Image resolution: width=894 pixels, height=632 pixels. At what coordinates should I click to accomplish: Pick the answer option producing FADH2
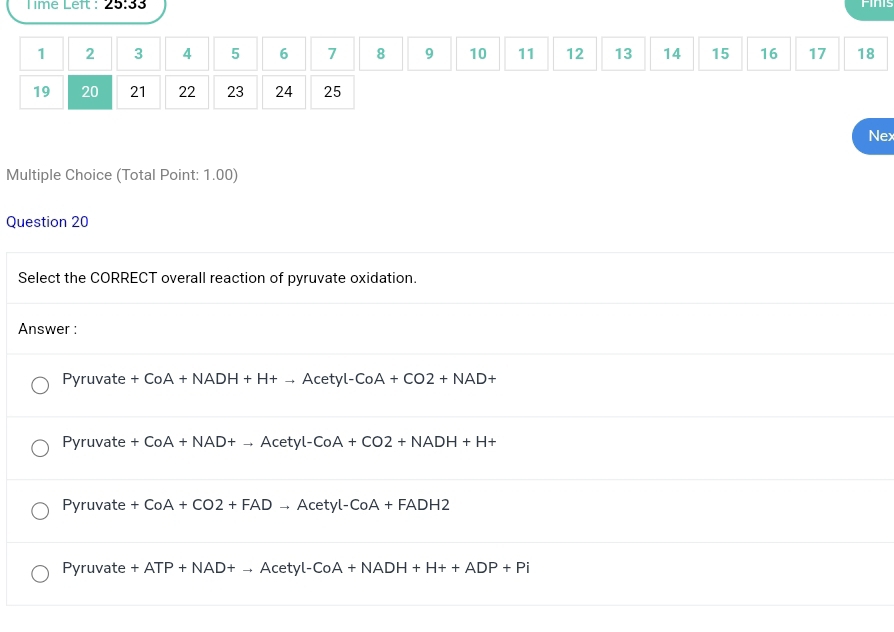pyautogui.click(x=40, y=511)
